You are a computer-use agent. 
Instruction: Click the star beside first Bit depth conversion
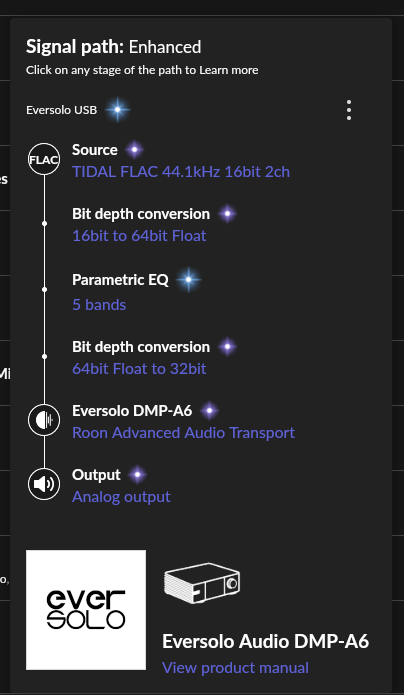pos(227,214)
